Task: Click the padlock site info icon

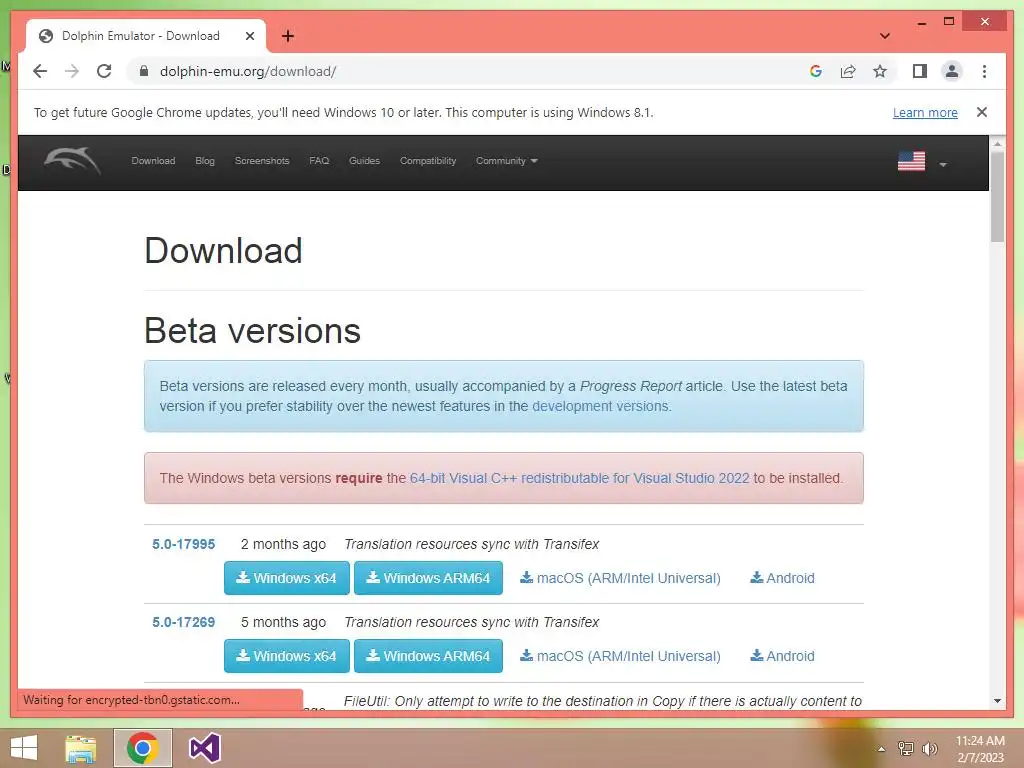Action: pos(144,71)
